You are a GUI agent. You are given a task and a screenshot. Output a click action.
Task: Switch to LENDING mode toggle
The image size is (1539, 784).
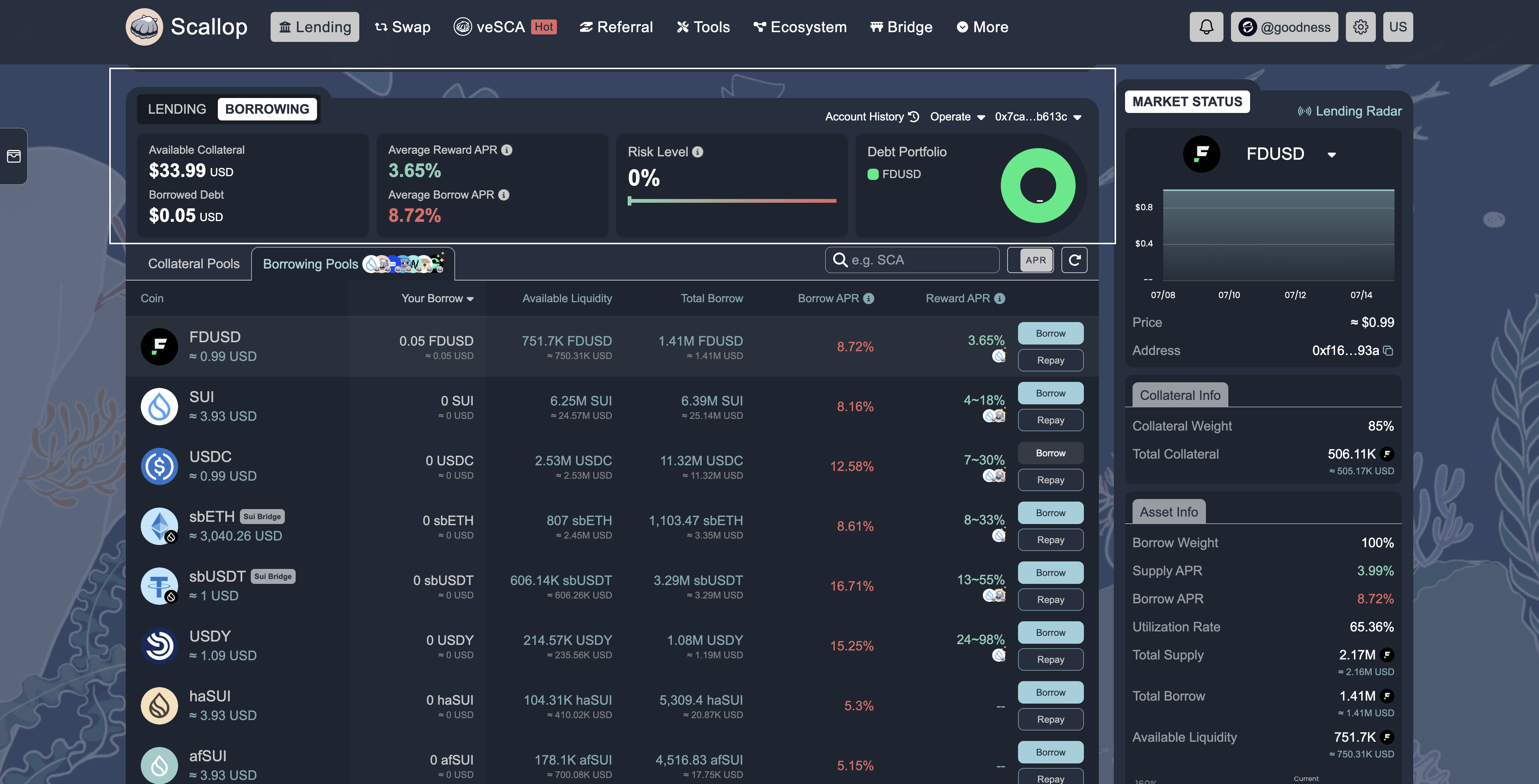tap(177, 109)
